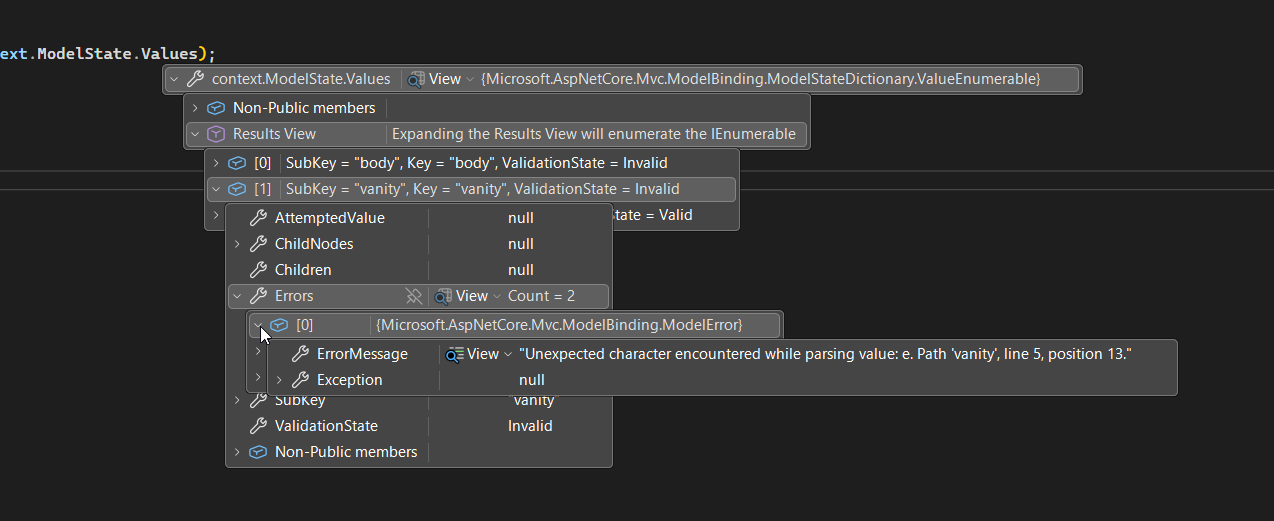Click the wrench icon next to ValidationState
1274x521 pixels.
pyautogui.click(x=257, y=426)
